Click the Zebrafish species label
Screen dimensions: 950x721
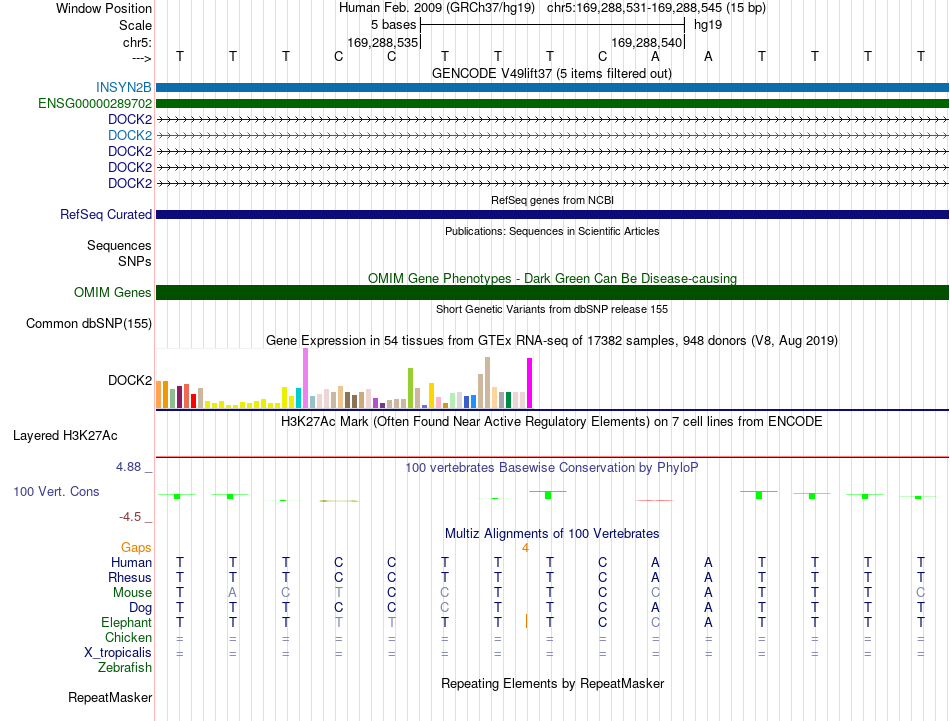pos(125,668)
